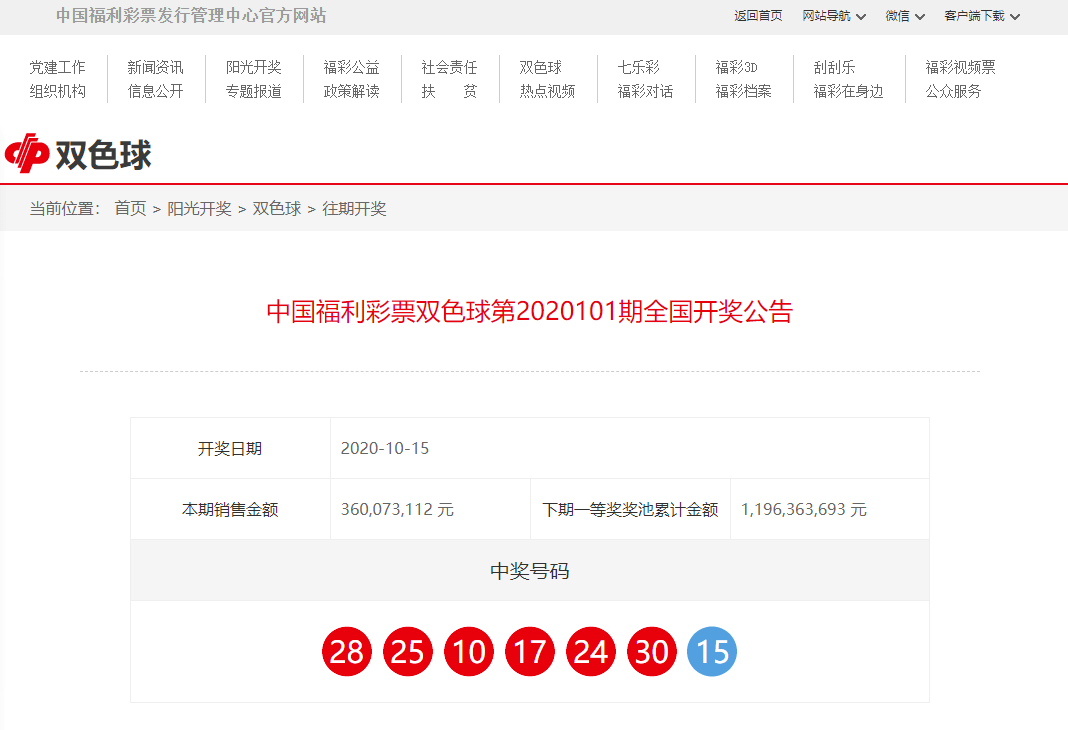Select sales amount 360,073,112 元

(397, 509)
